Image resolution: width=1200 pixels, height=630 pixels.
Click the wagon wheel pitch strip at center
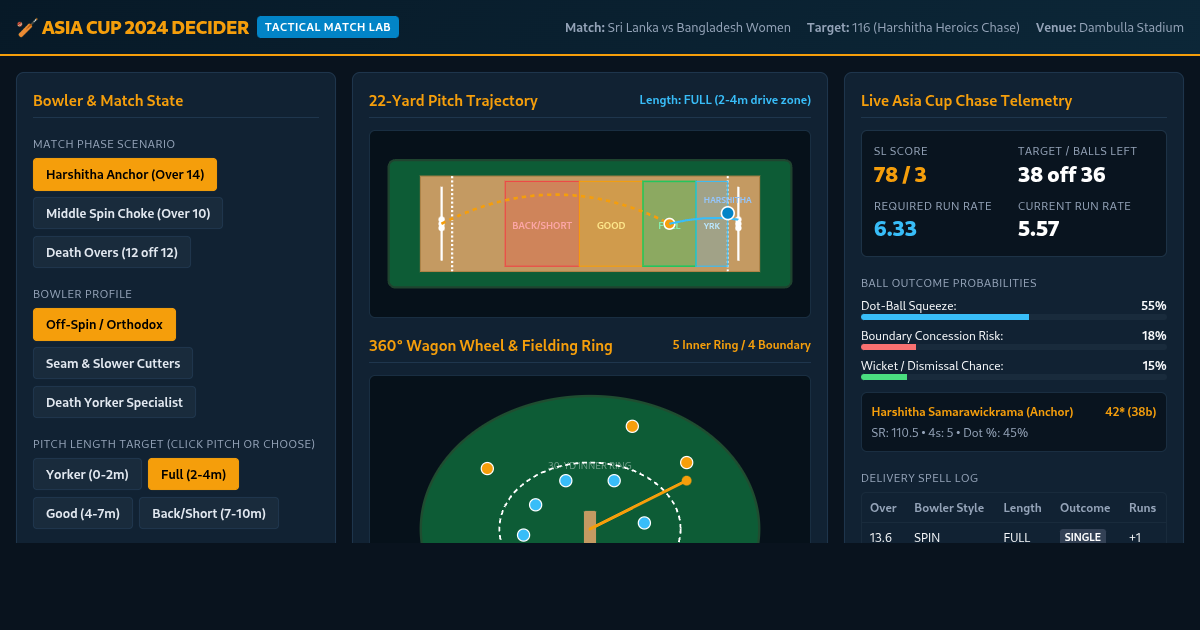(x=590, y=527)
